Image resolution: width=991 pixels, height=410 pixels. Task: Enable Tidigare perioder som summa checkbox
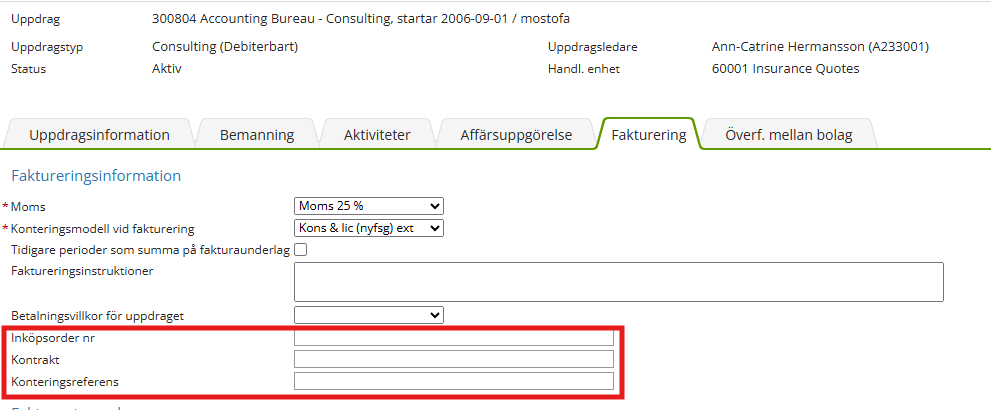[300, 250]
